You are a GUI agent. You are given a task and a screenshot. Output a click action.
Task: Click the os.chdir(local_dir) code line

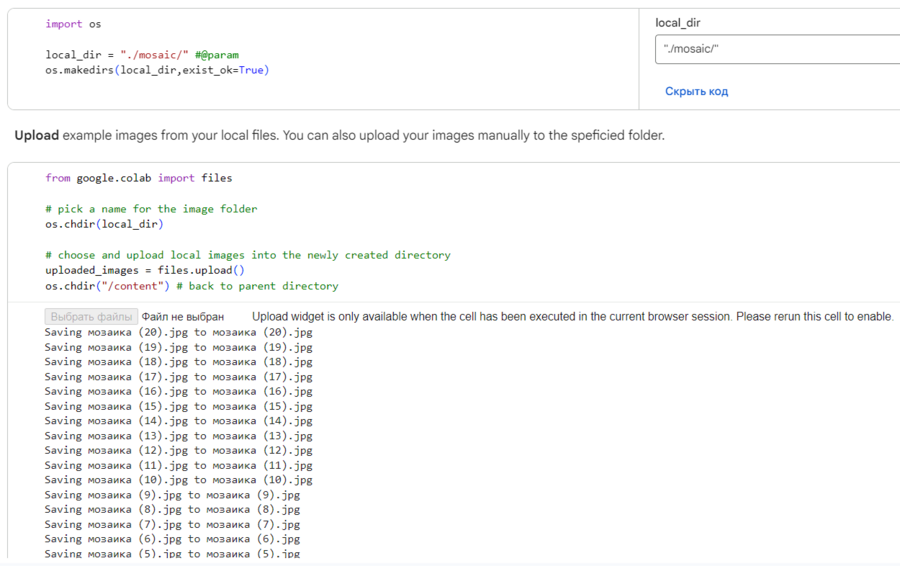pos(104,224)
